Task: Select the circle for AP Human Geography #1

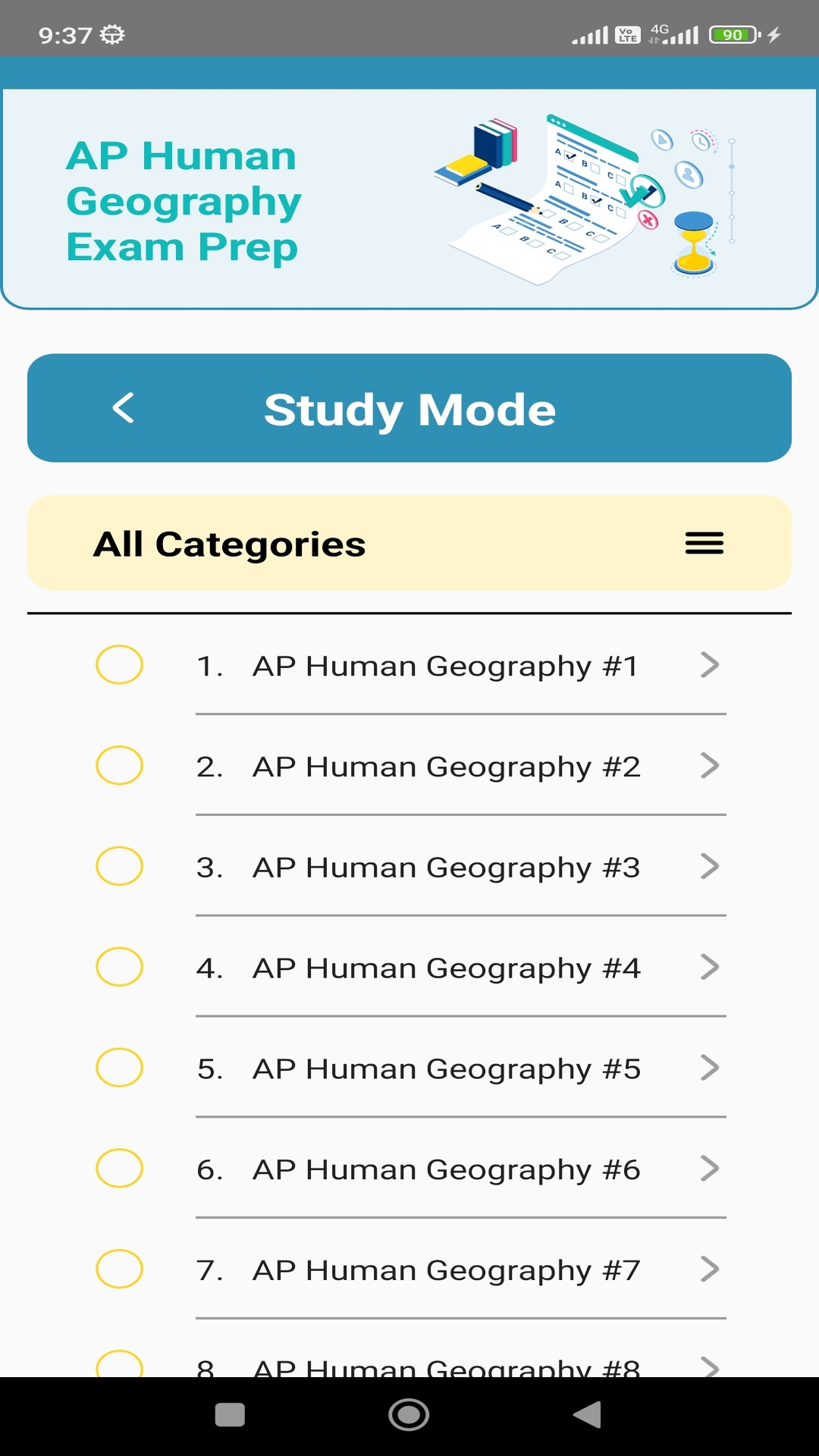Action: point(119,665)
